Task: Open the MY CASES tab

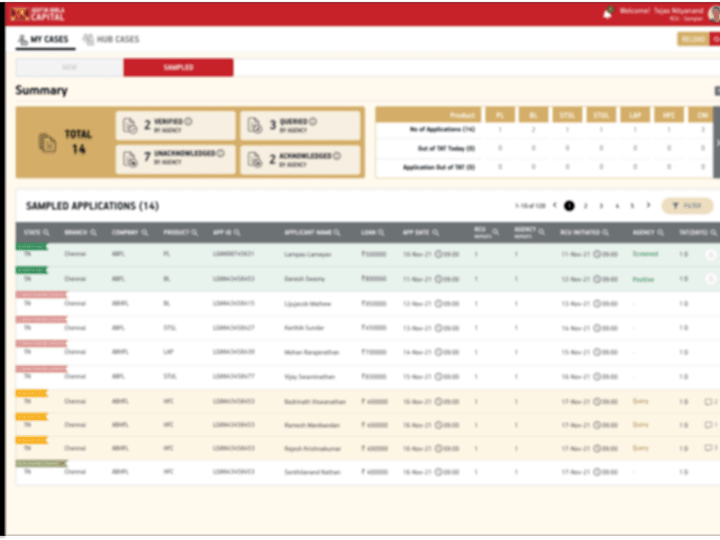Action: (x=44, y=39)
